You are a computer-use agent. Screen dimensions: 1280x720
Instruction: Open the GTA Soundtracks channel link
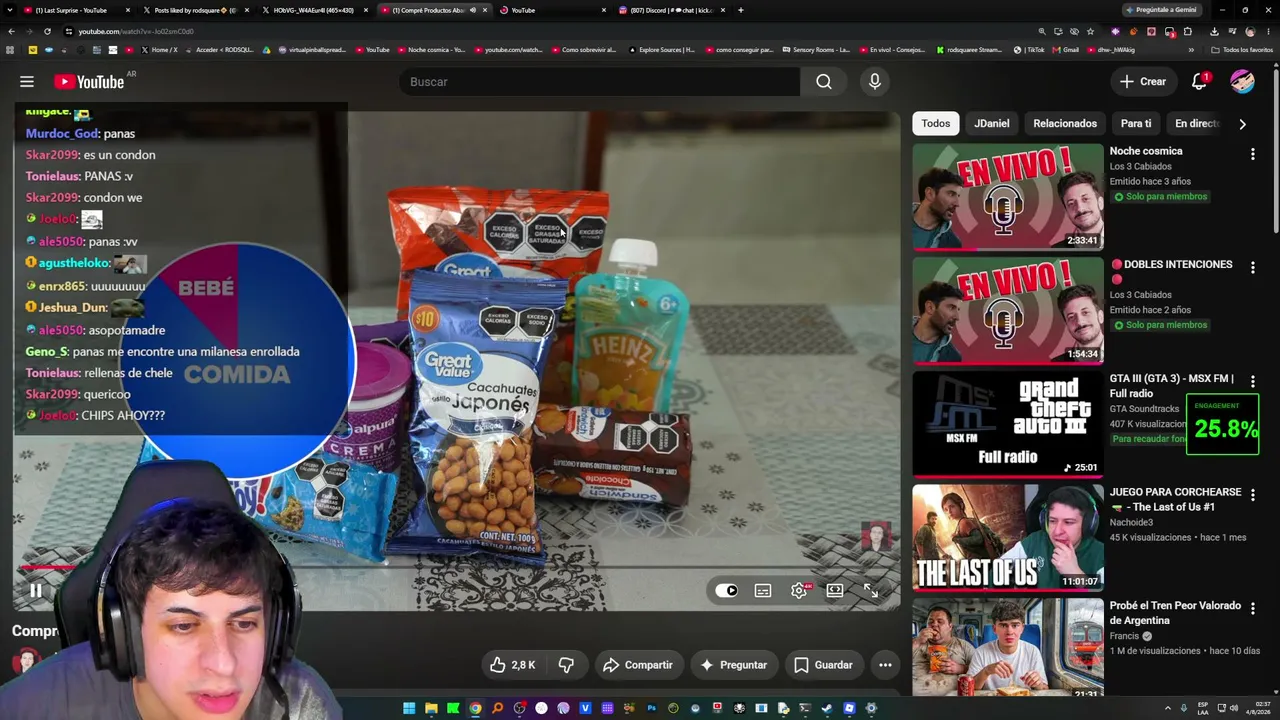1144,409
